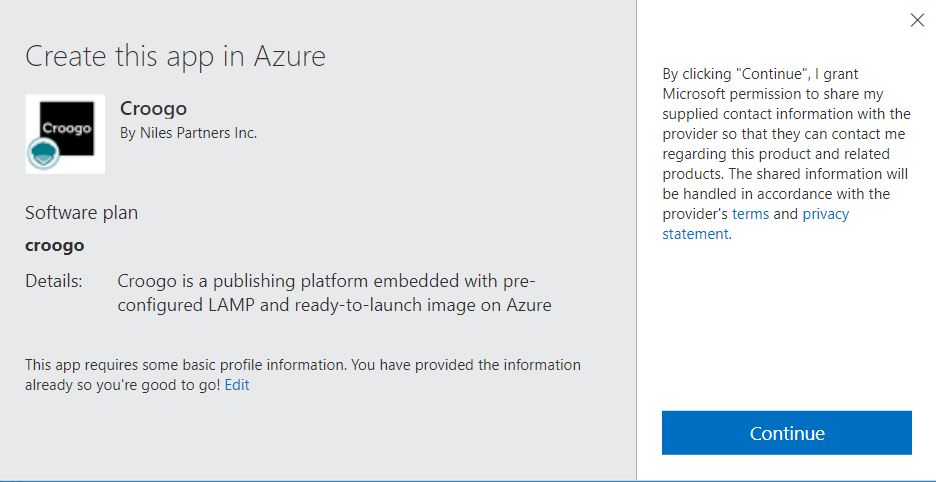Click the white 'Croogo' wordmark inside logo
936x482 pixels.
(67, 129)
